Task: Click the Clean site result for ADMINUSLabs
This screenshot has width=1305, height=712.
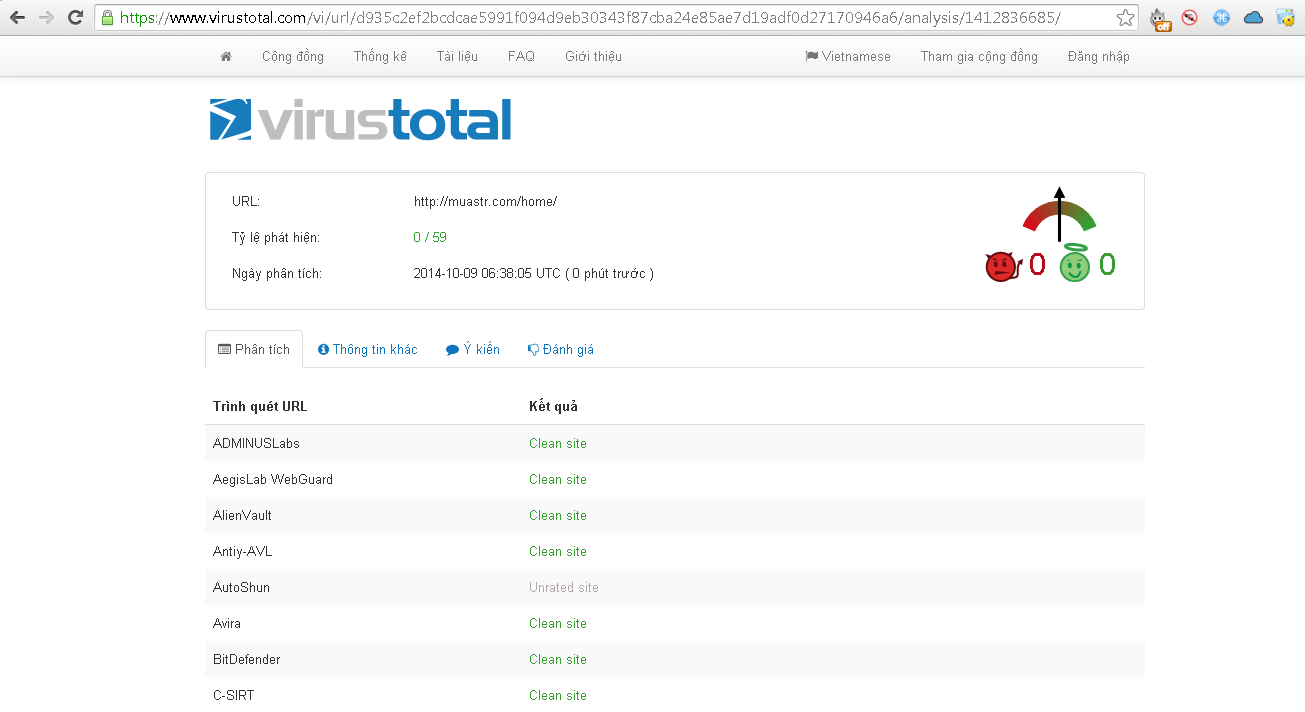Action: [558, 443]
